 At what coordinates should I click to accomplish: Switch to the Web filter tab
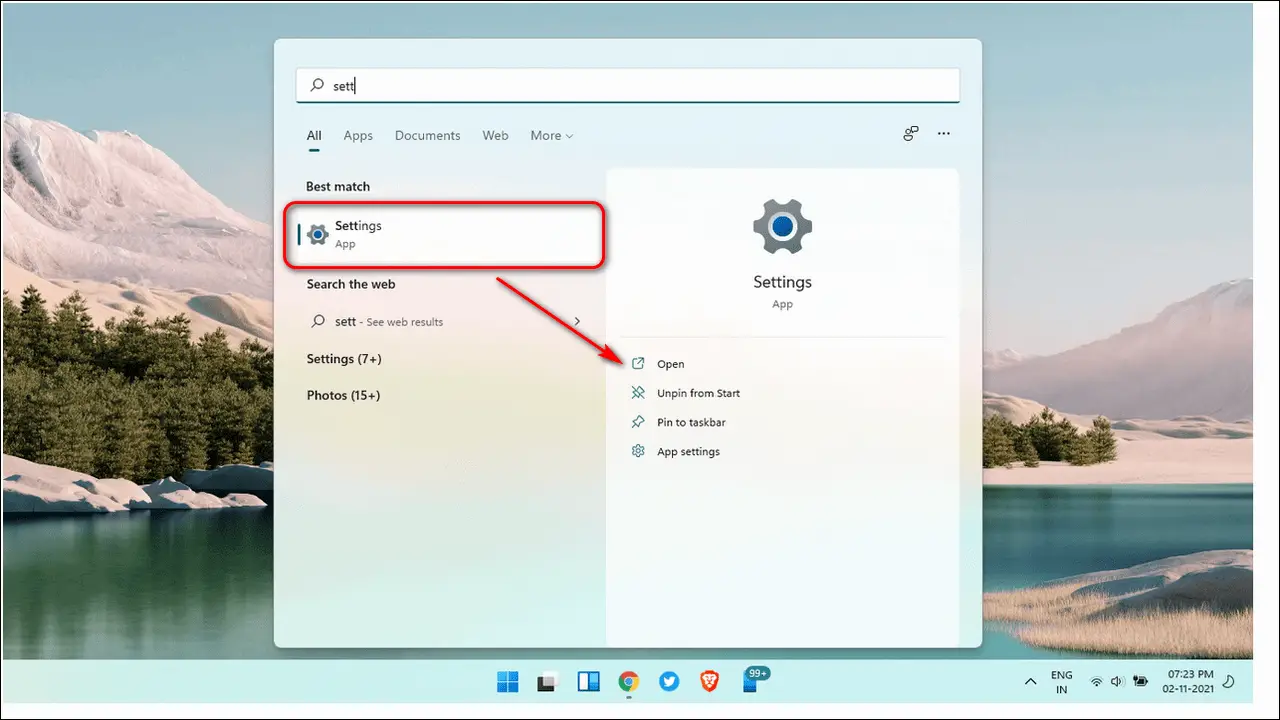[x=495, y=136]
